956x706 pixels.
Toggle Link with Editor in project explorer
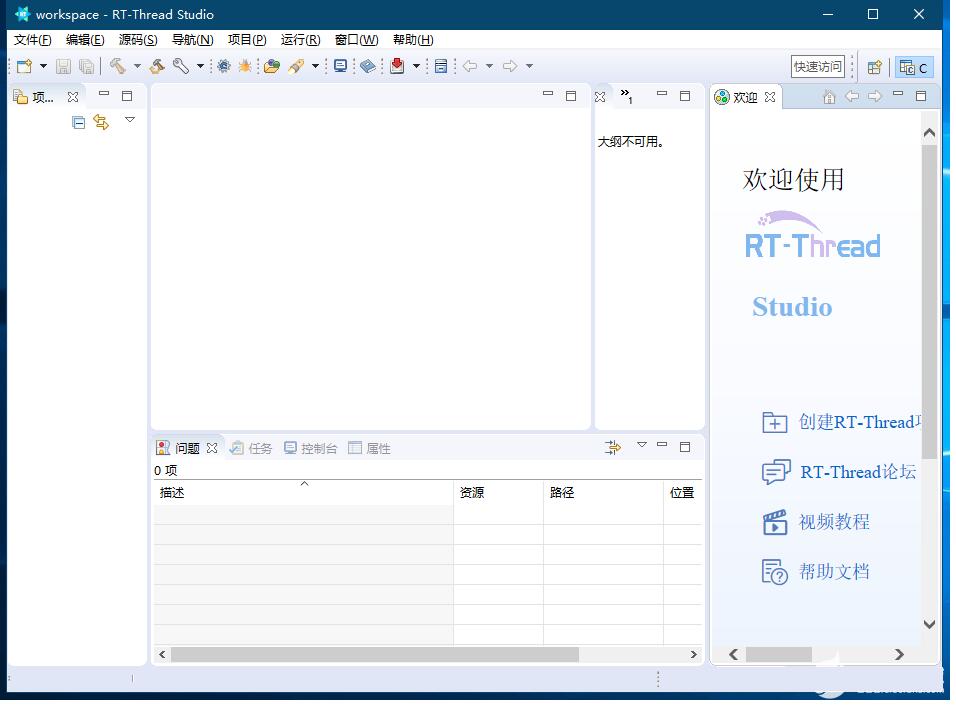pyautogui.click(x=101, y=123)
